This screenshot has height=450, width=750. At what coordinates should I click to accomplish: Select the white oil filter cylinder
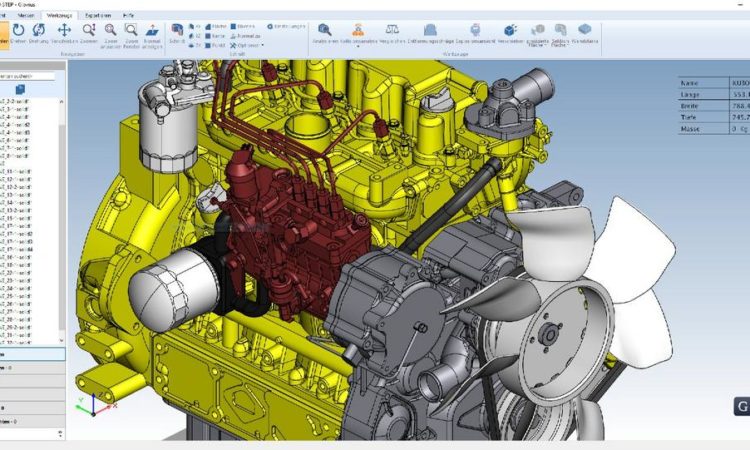pos(173,291)
